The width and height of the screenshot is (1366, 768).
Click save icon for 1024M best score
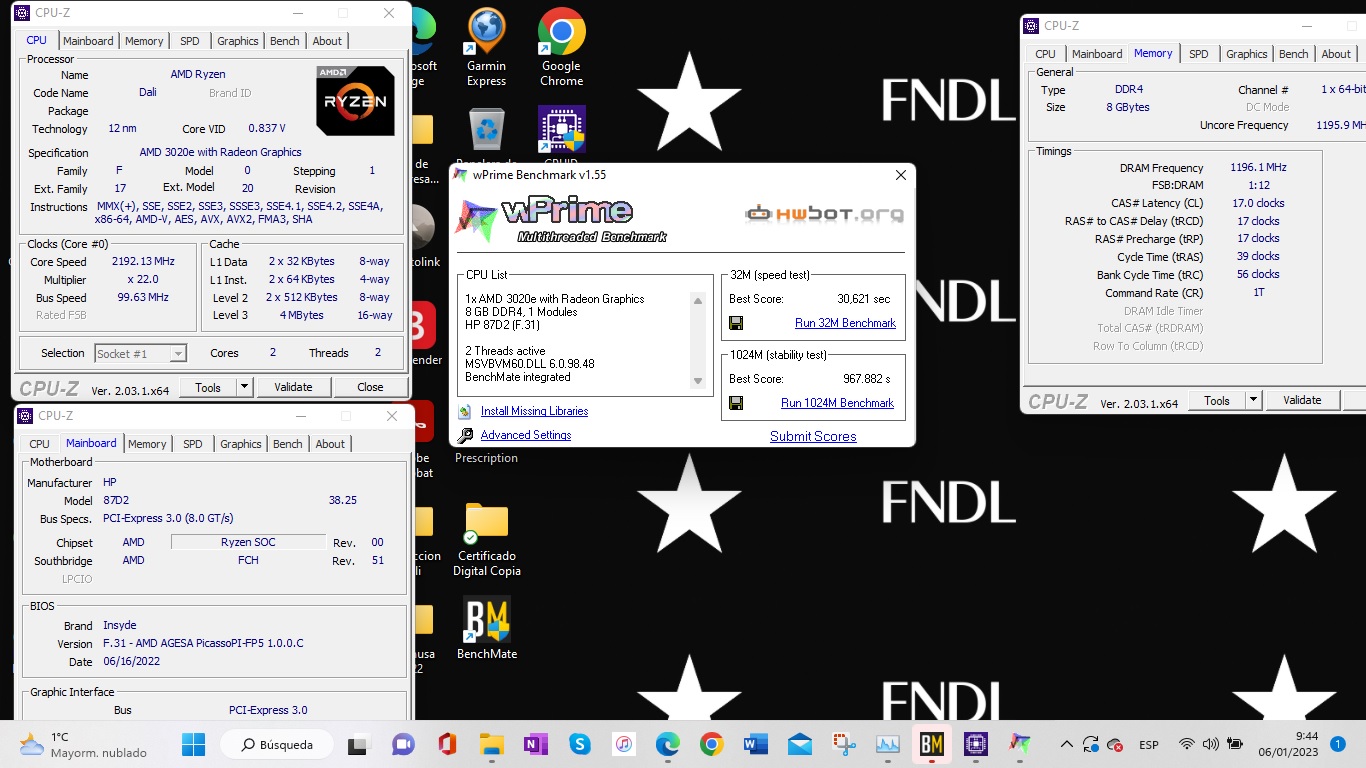click(736, 403)
